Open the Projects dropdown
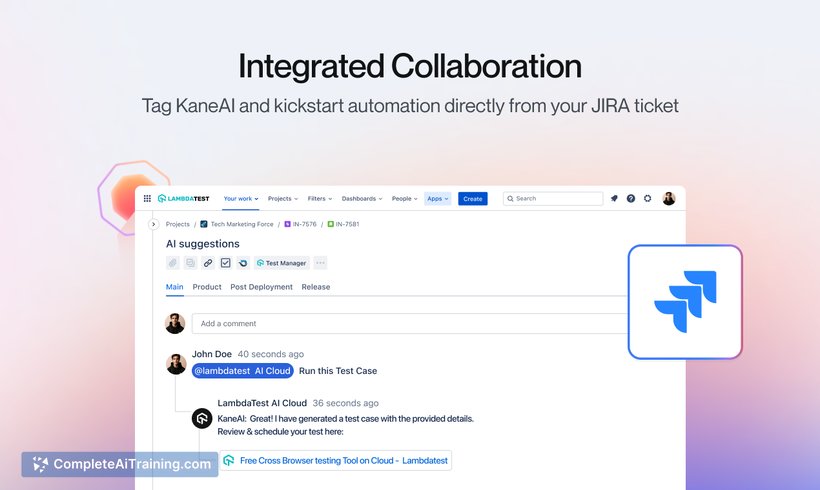The height and width of the screenshot is (490, 820). pyautogui.click(x=283, y=199)
